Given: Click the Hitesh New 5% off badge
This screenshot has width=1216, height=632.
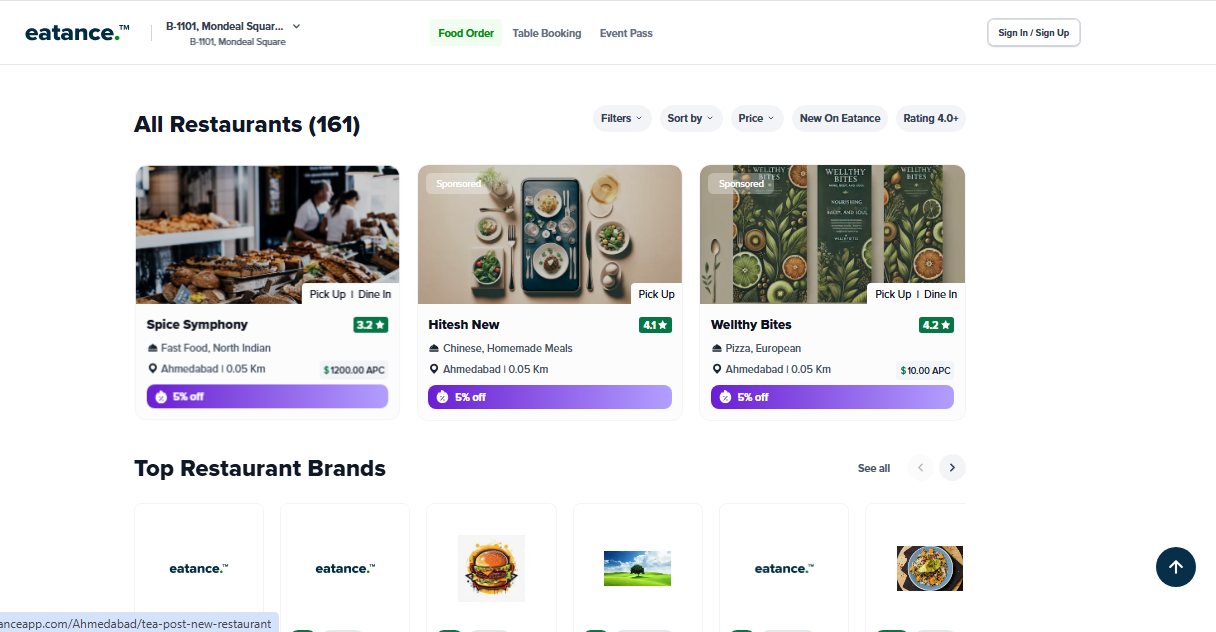Looking at the screenshot, I should point(550,397).
